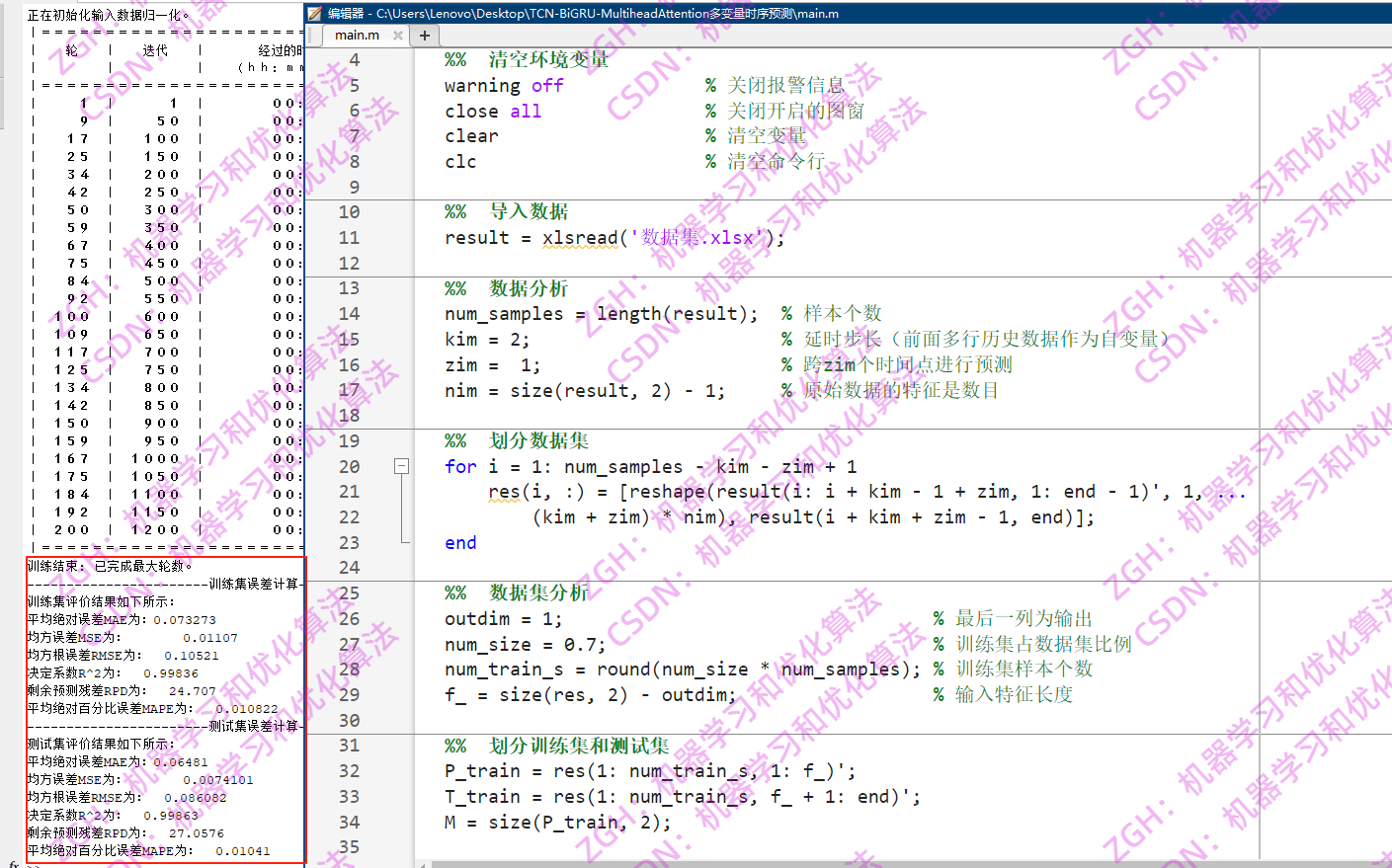Close the main.m tab with its x
The width and height of the screenshot is (1392, 868).
click(398, 35)
